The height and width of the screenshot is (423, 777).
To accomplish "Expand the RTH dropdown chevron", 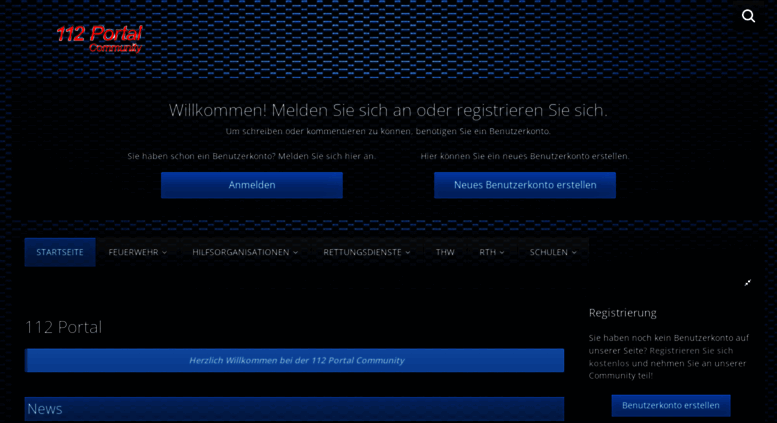I will (502, 253).
